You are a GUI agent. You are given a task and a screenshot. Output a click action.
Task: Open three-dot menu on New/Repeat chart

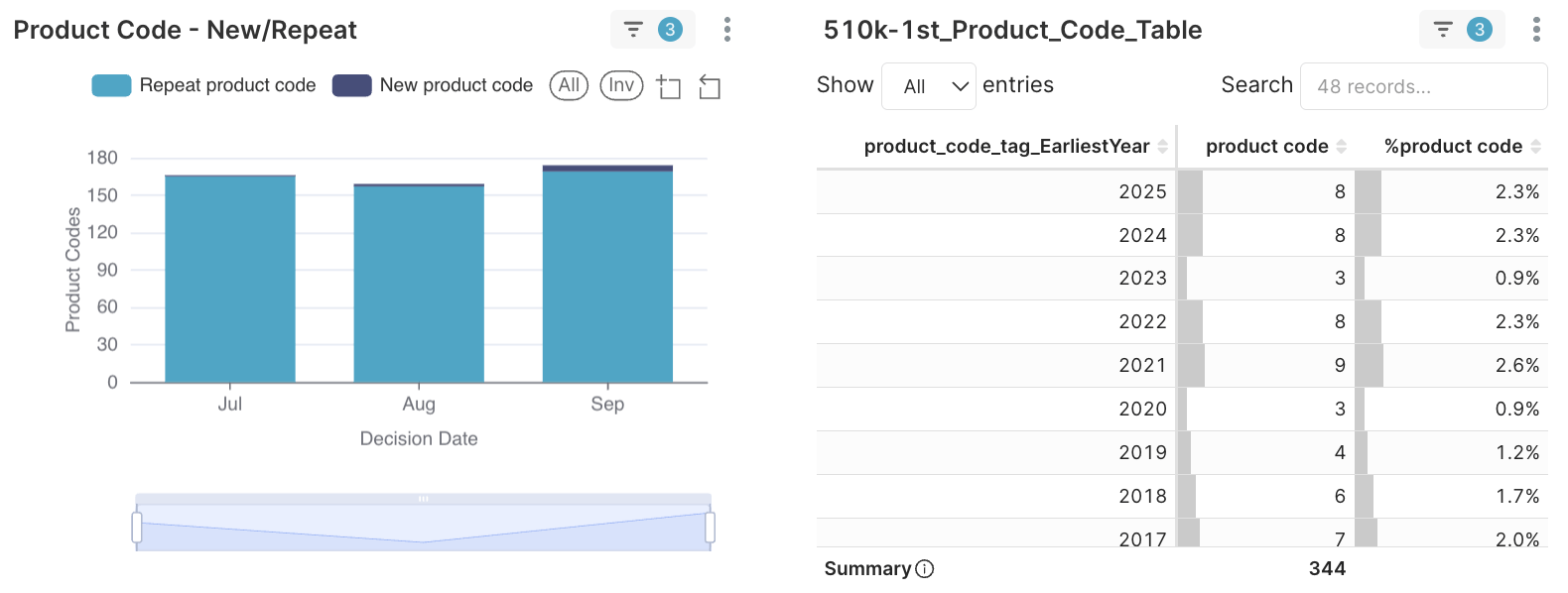click(x=727, y=30)
